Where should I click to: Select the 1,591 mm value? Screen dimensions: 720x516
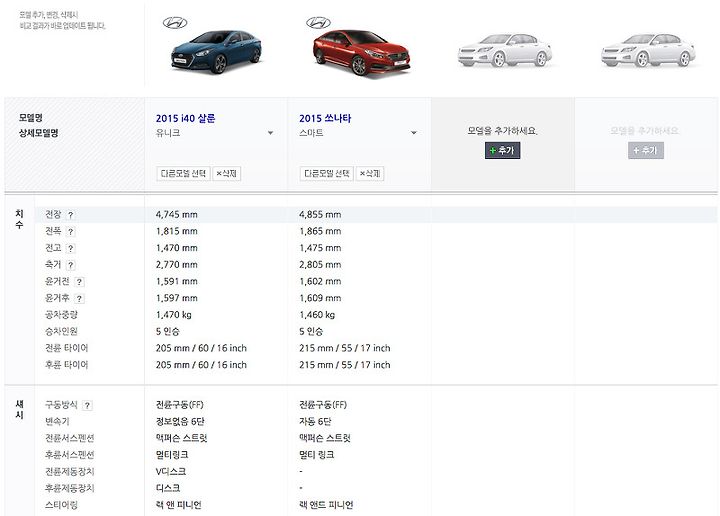(177, 281)
